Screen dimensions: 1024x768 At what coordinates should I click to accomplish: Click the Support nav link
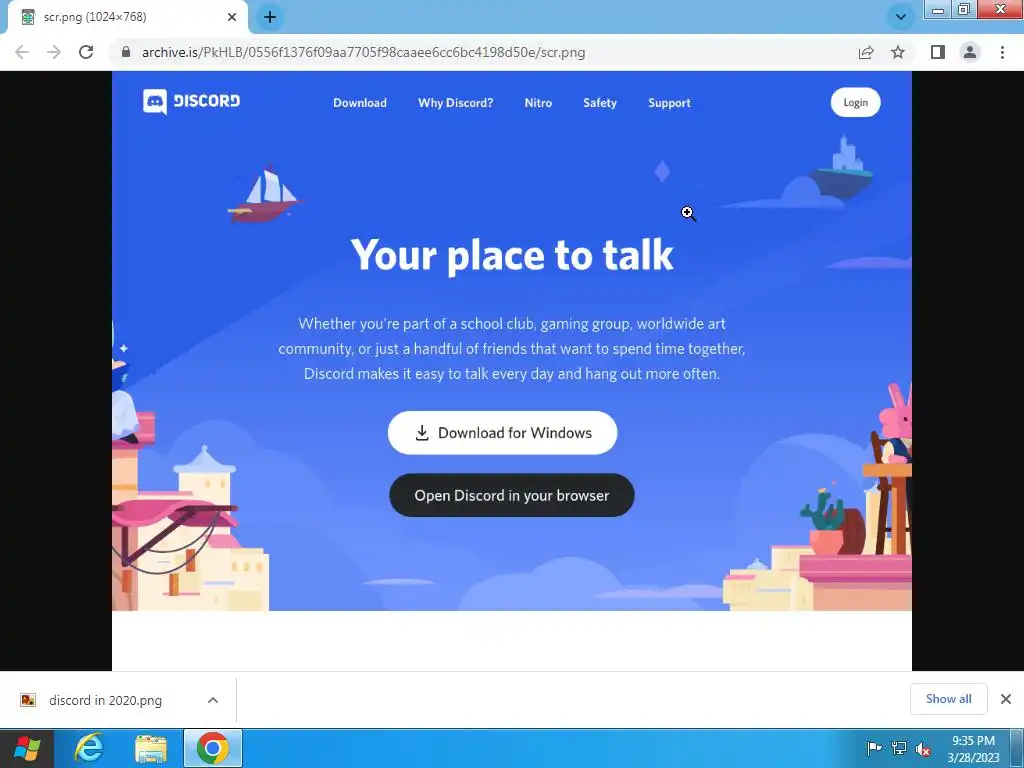tap(669, 103)
